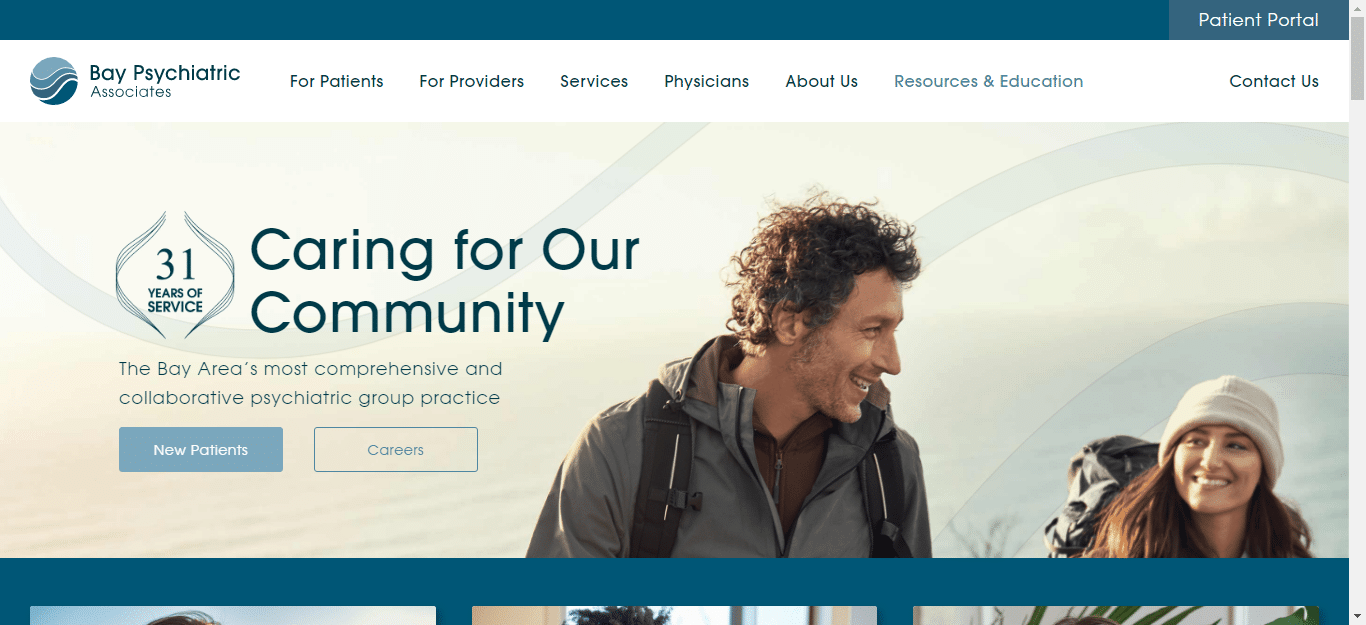Expand the Services navigation item
Image resolution: width=1366 pixels, height=625 pixels.
pos(594,81)
